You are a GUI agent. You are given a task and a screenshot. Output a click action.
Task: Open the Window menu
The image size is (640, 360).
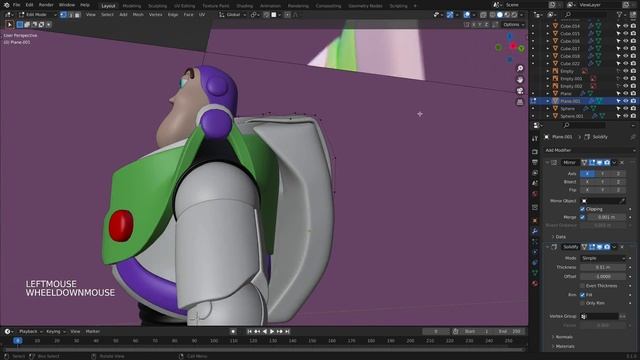pos(67,5)
